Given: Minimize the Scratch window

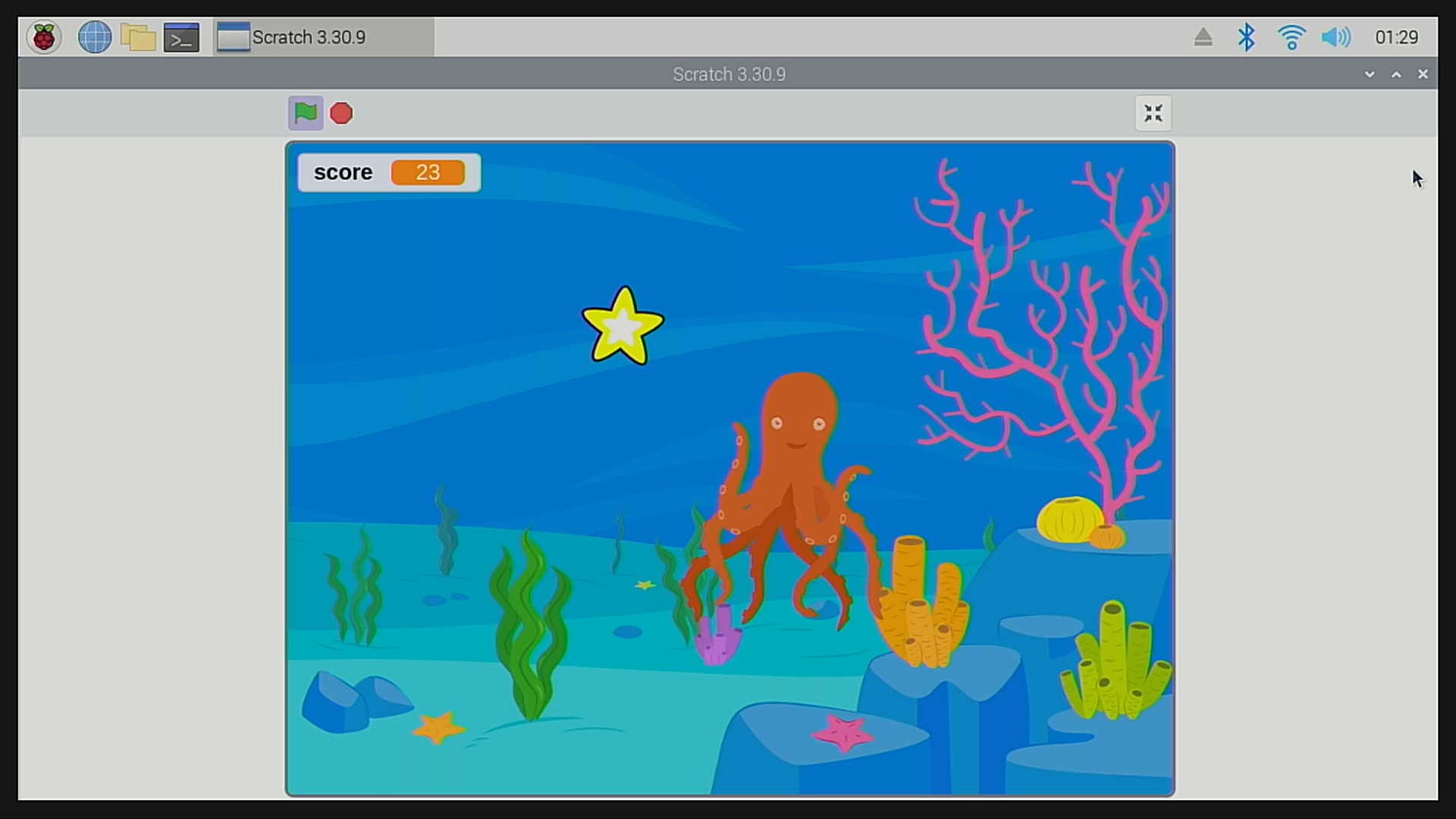Looking at the screenshot, I should tap(1370, 74).
